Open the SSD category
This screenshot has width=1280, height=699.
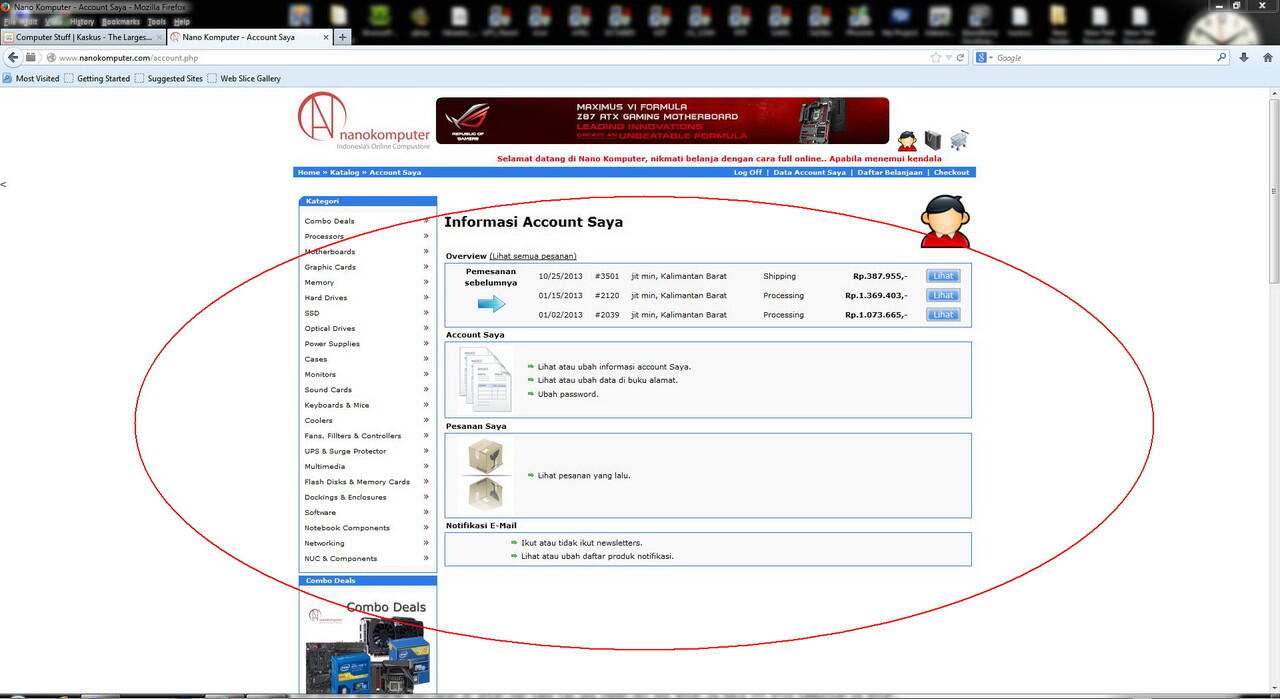[312, 313]
